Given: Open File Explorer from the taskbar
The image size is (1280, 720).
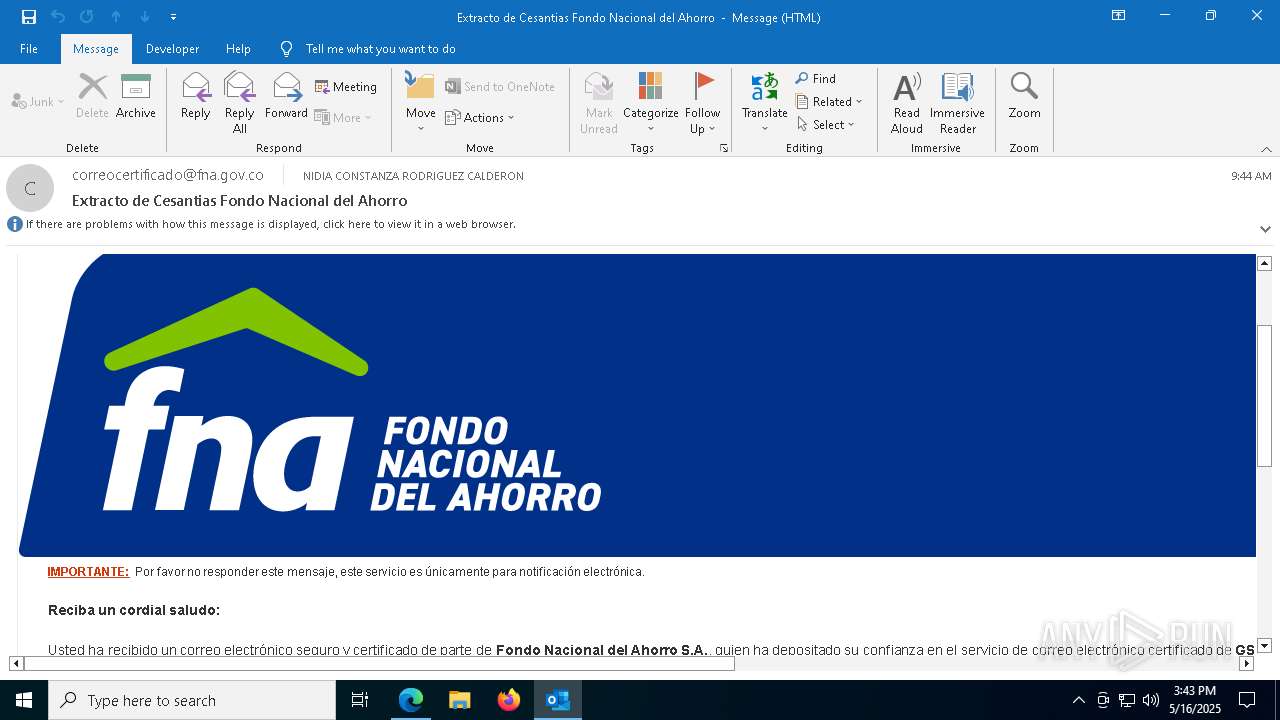Looking at the screenshot, I should point(460,700).
